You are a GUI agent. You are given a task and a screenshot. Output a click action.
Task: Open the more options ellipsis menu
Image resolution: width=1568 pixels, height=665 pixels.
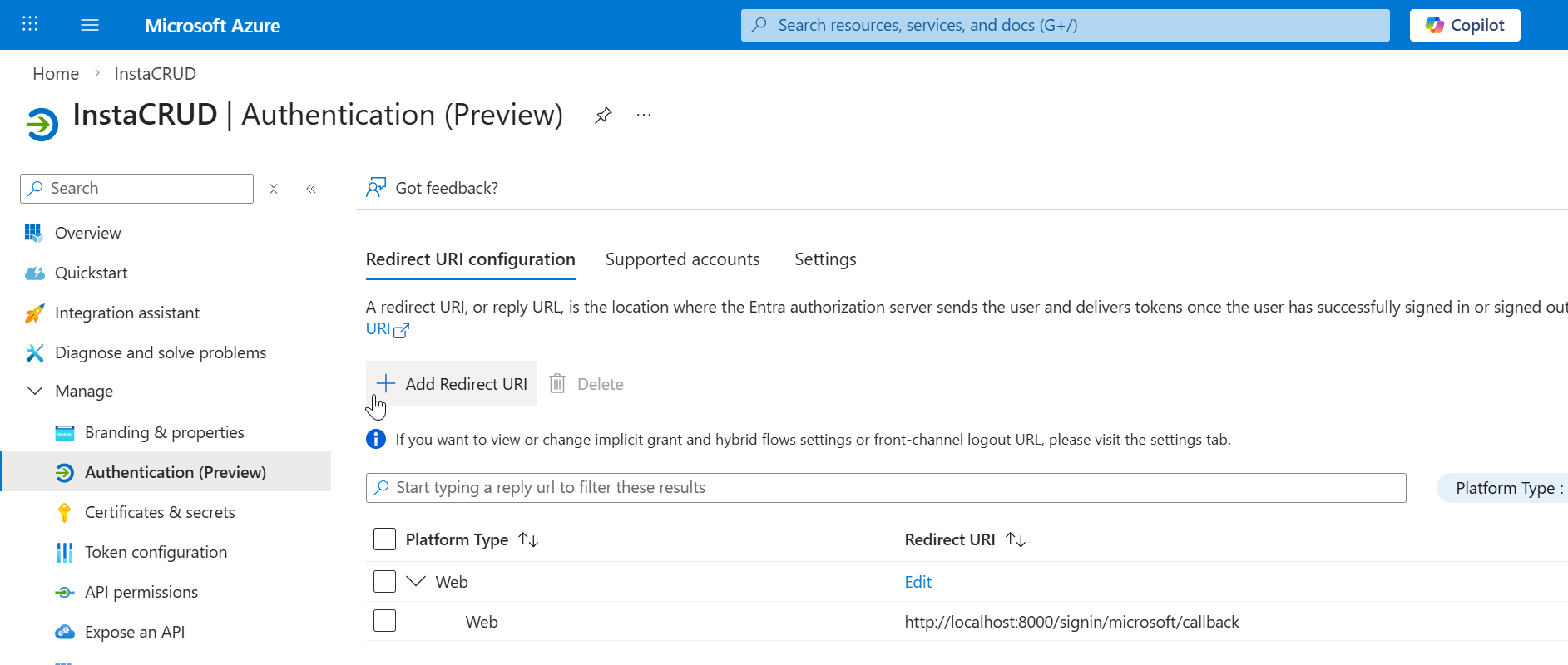click(x=643, y=116)
